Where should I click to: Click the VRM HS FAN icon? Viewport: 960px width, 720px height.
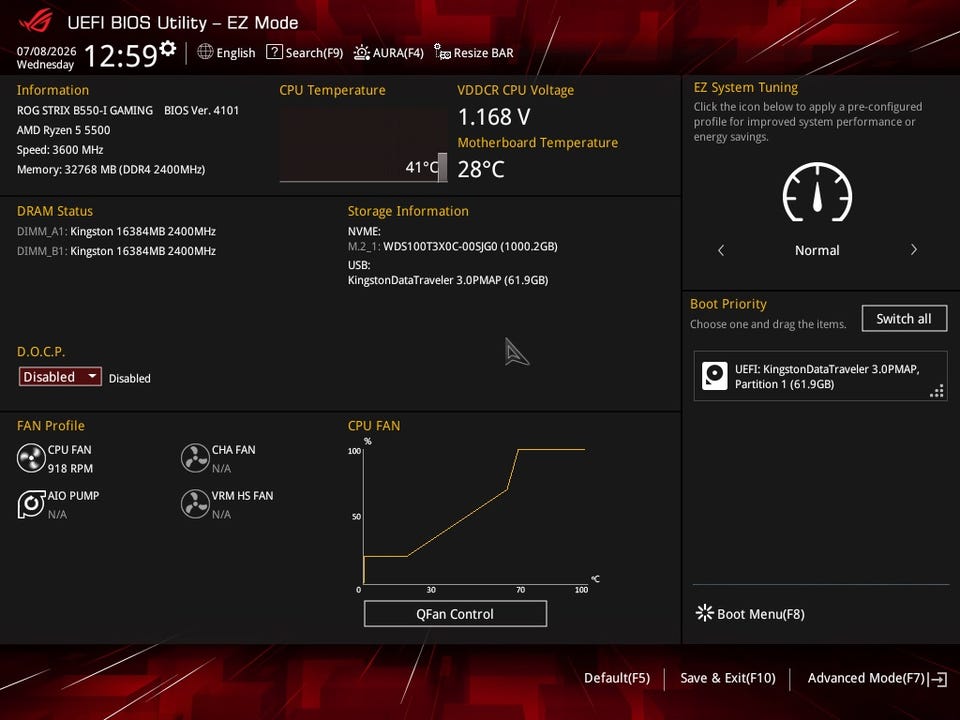click(x=195, y=504)
